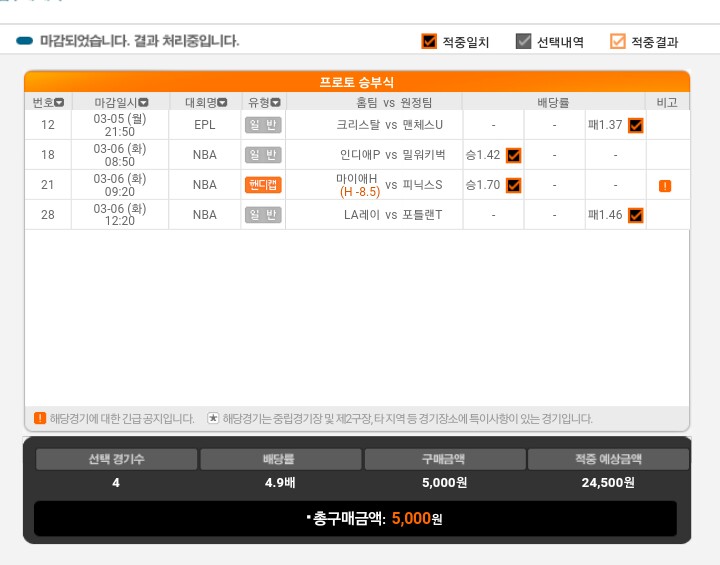Select the 프로토 승부식 header tab
The width and height of the screenshot is (720, 565).
click(x=357, y=82)
